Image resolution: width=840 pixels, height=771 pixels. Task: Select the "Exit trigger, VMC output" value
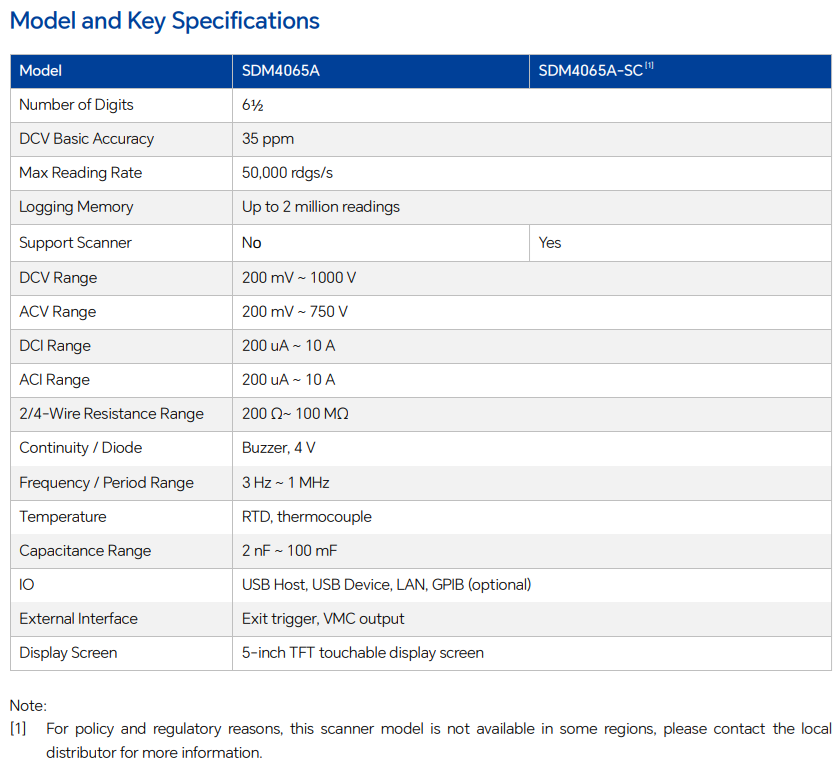click(x=323, y=619)
